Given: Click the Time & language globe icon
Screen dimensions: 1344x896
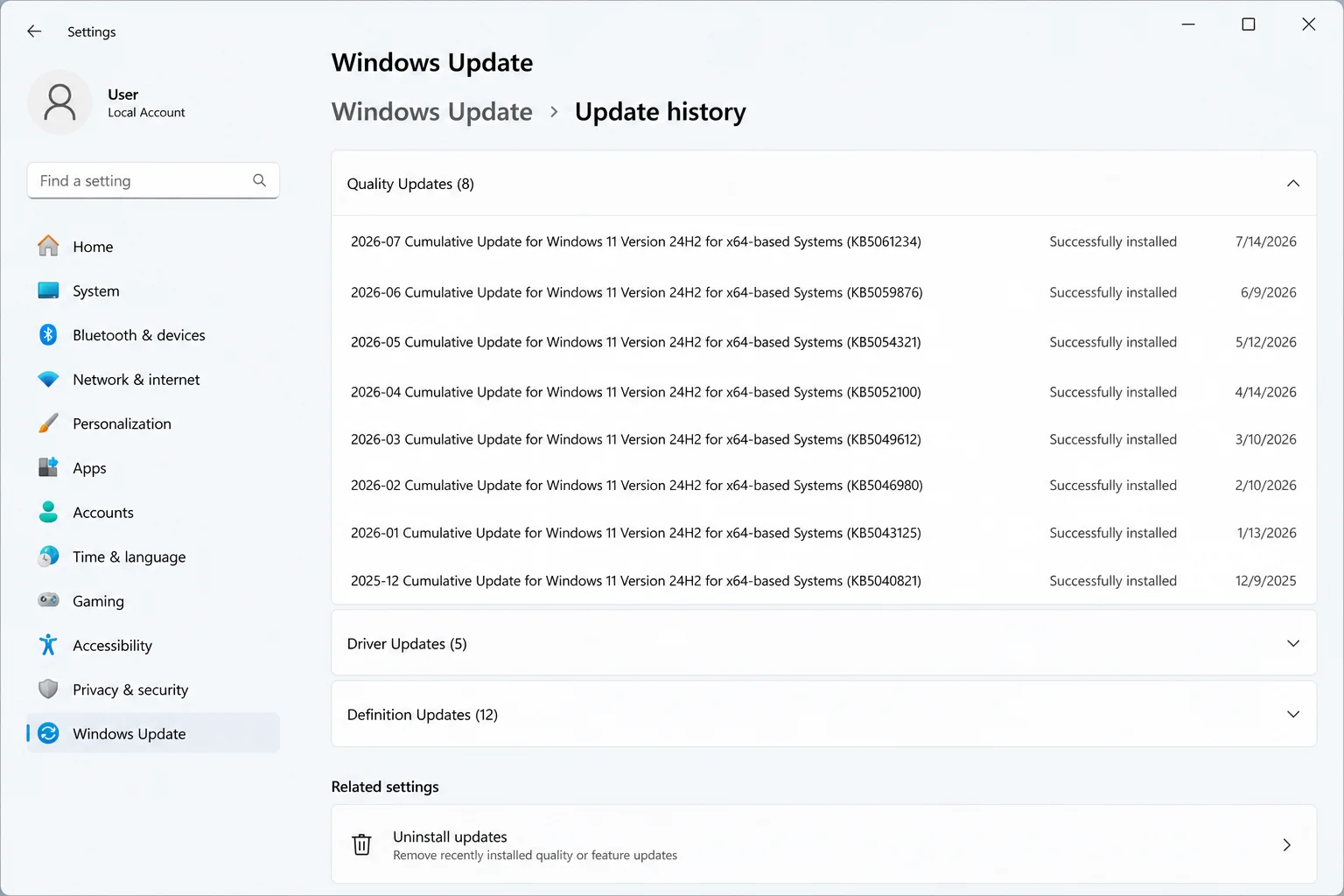Looking at the screenshot, I should 49,556.
